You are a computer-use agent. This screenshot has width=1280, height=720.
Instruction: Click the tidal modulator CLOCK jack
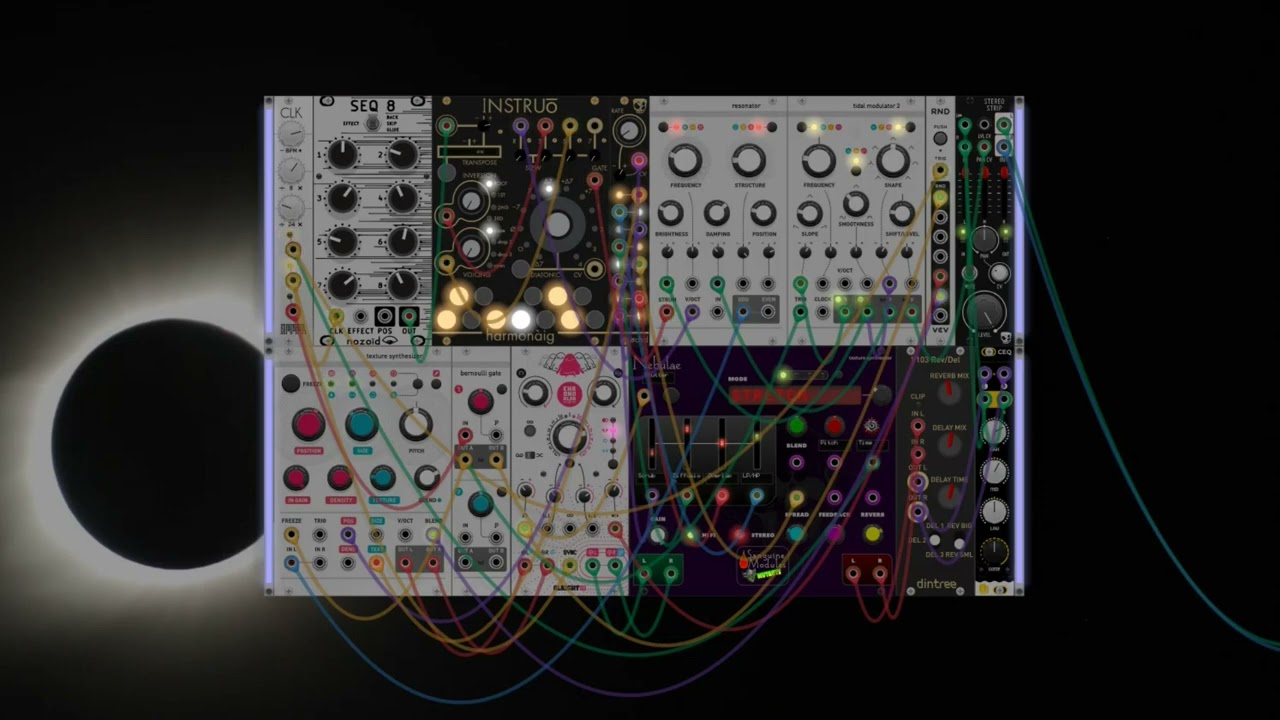(x=822, y=312)
